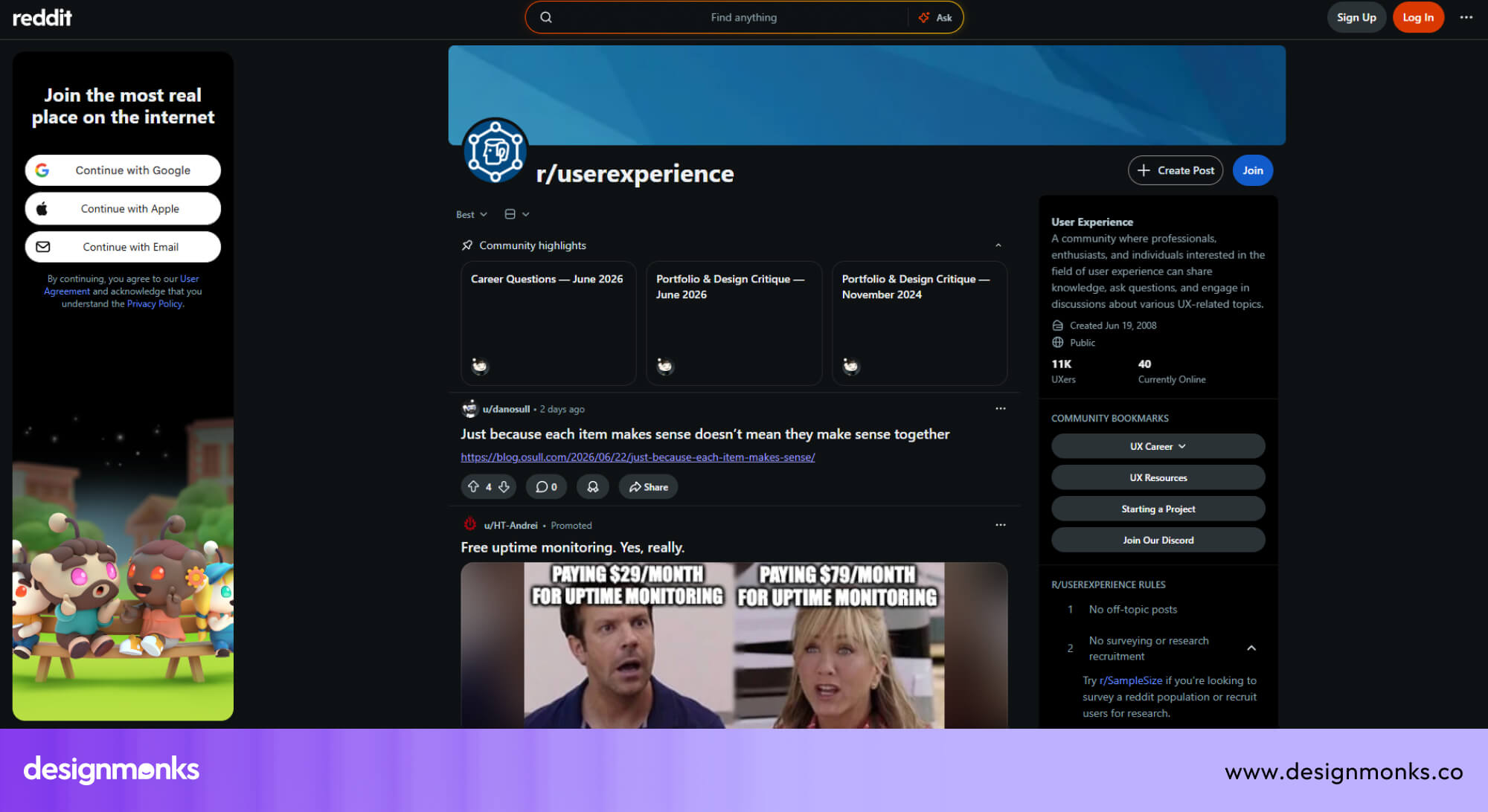Click the search magnifier icon
This screenshot has height=812, width=1488.
(546, 17)
